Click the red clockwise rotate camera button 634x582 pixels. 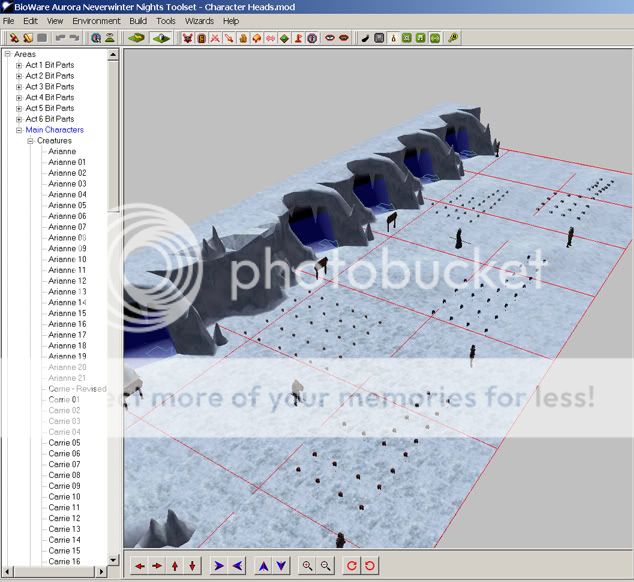point(351,566)
